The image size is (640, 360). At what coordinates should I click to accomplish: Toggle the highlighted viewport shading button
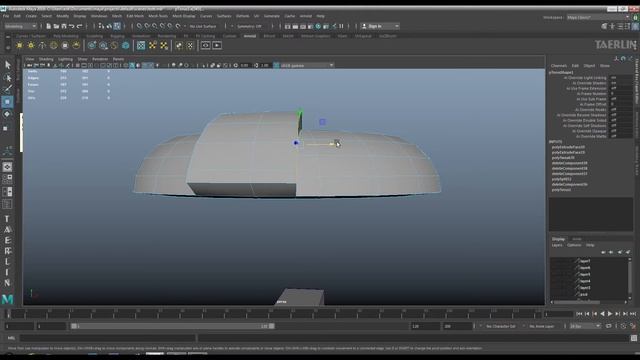tap(132, 65)
